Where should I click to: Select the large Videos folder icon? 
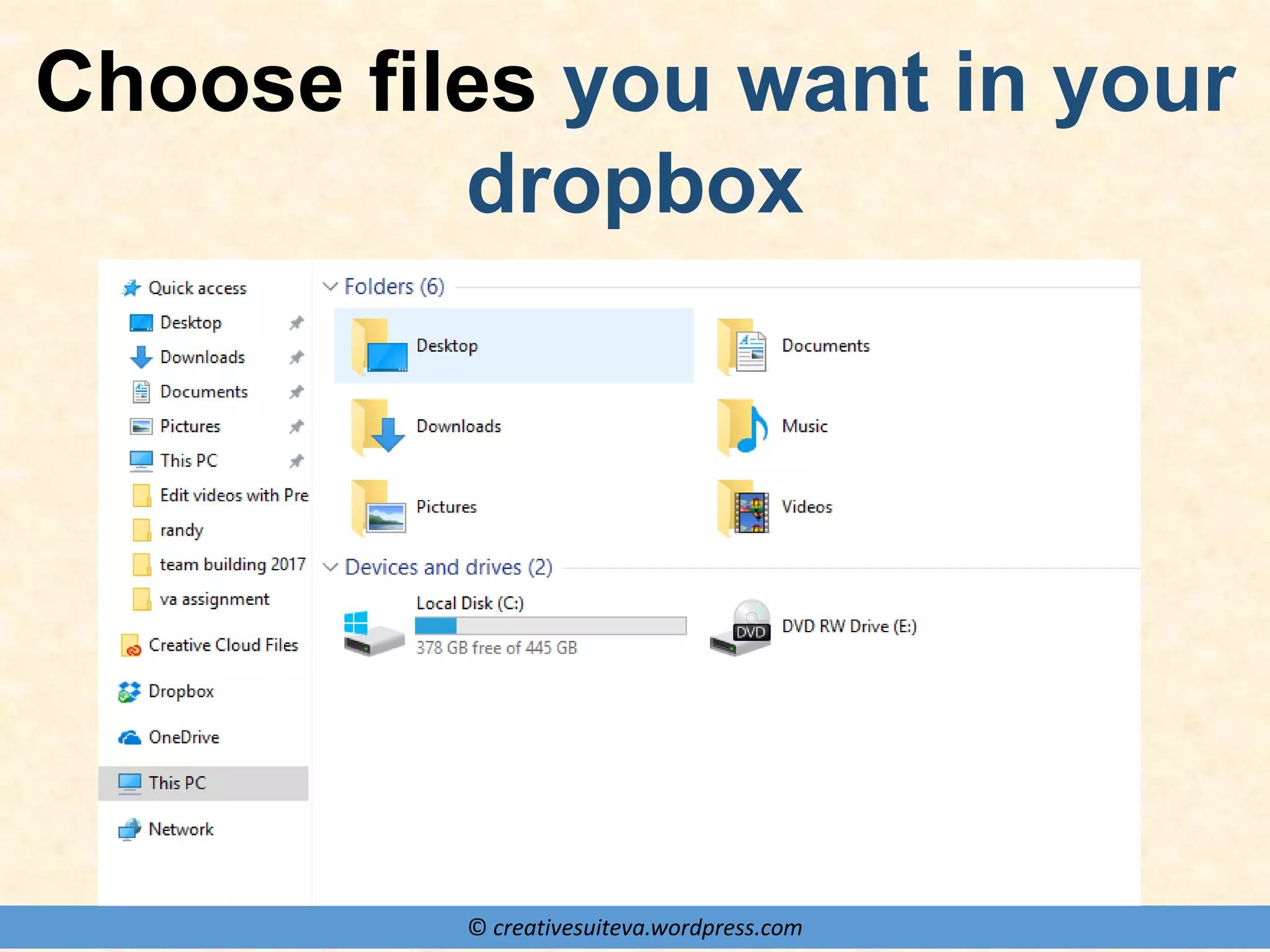(x=743, y=507)
